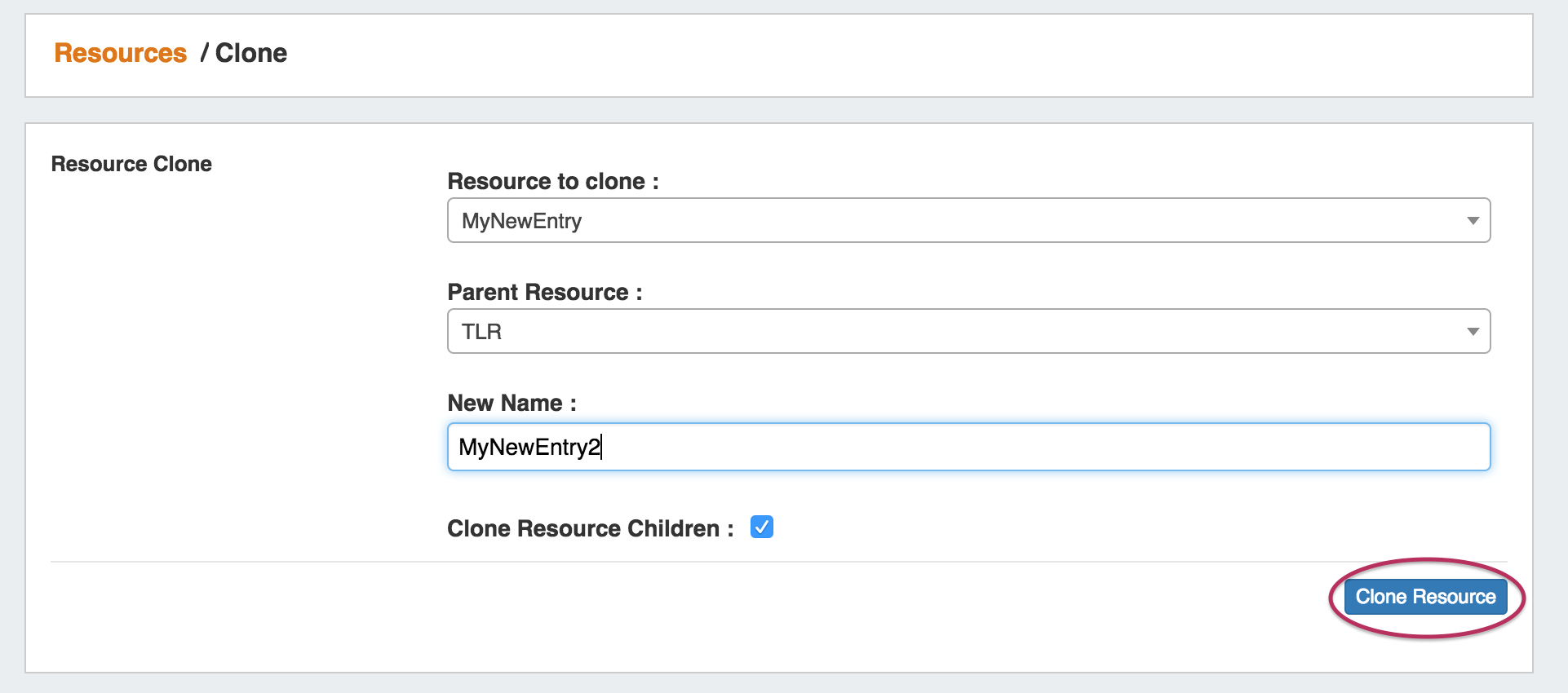
Task: Expand the Parent Resource dropdown
Action: click(x=968, y=331)
